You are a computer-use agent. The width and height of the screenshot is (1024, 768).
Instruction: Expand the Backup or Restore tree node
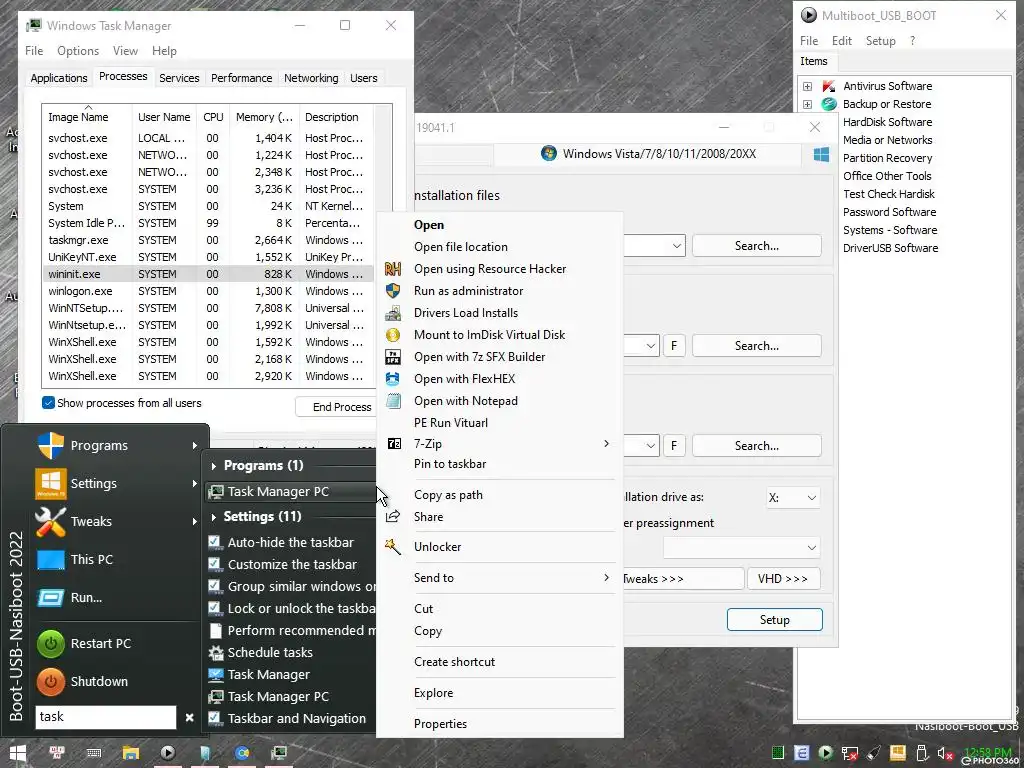click(807, 104)
